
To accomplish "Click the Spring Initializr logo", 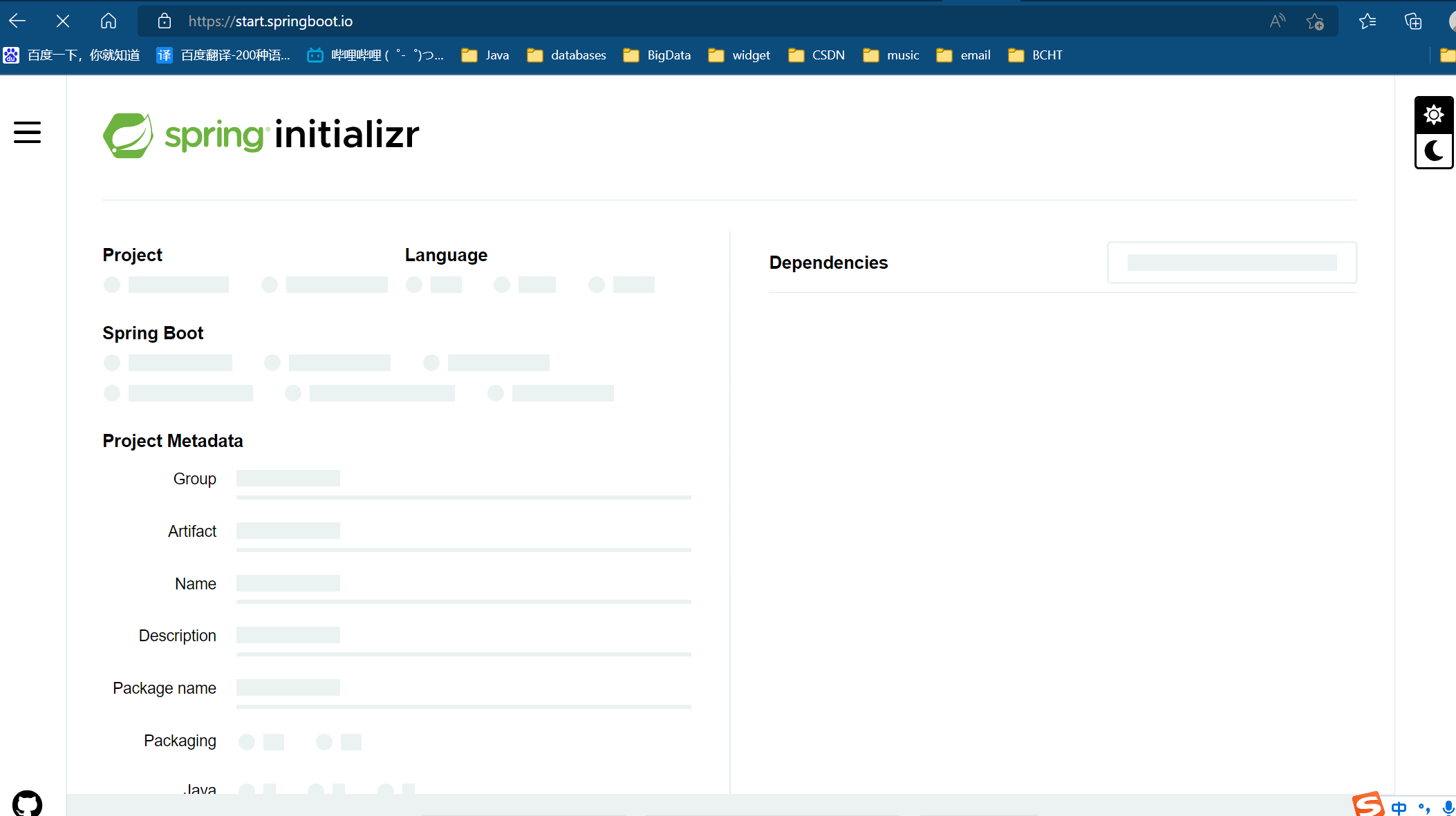I will click(x=261, y=135).
